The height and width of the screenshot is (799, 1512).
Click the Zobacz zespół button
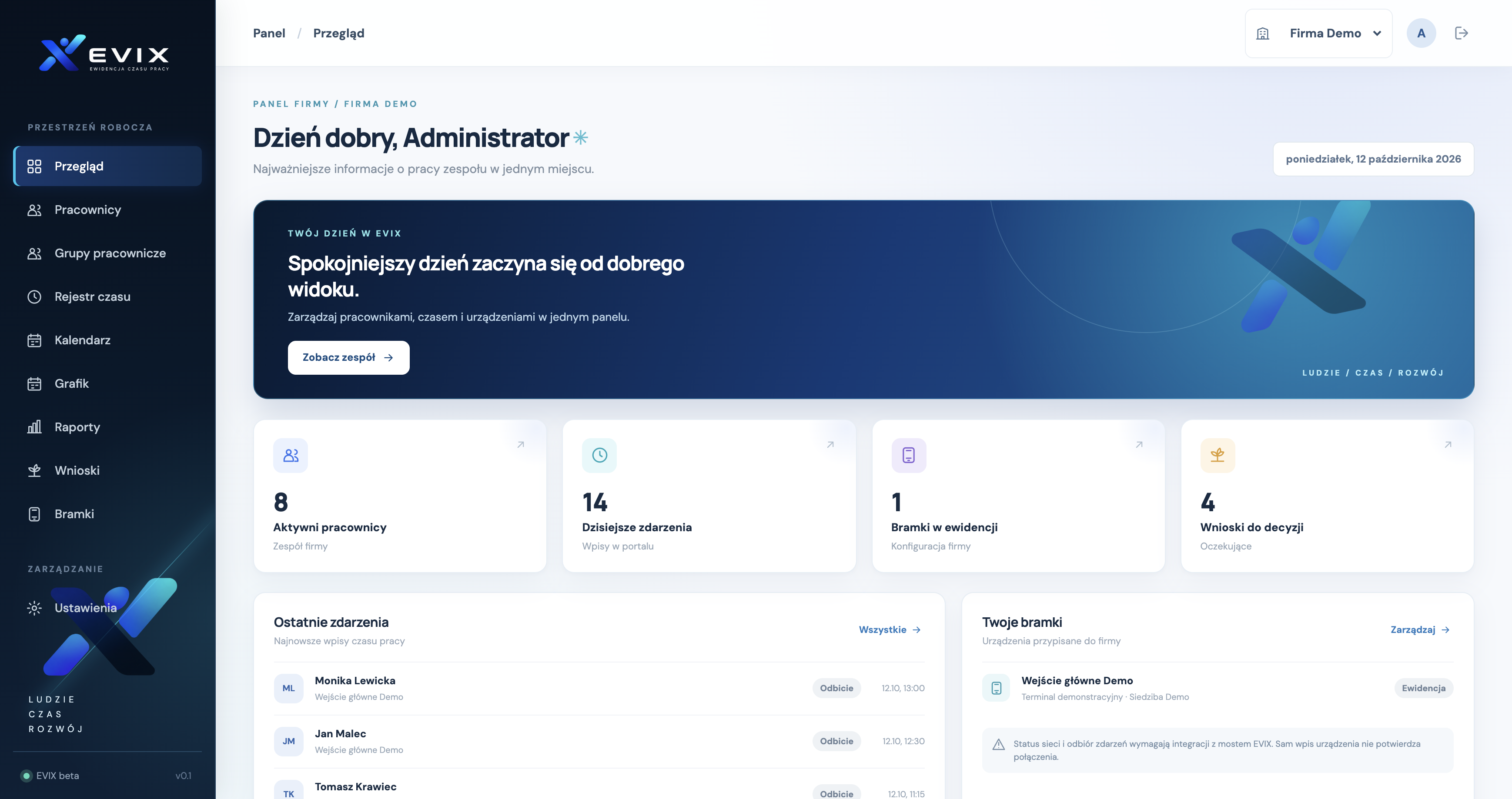pyautogui.click(x=349, y=357)
